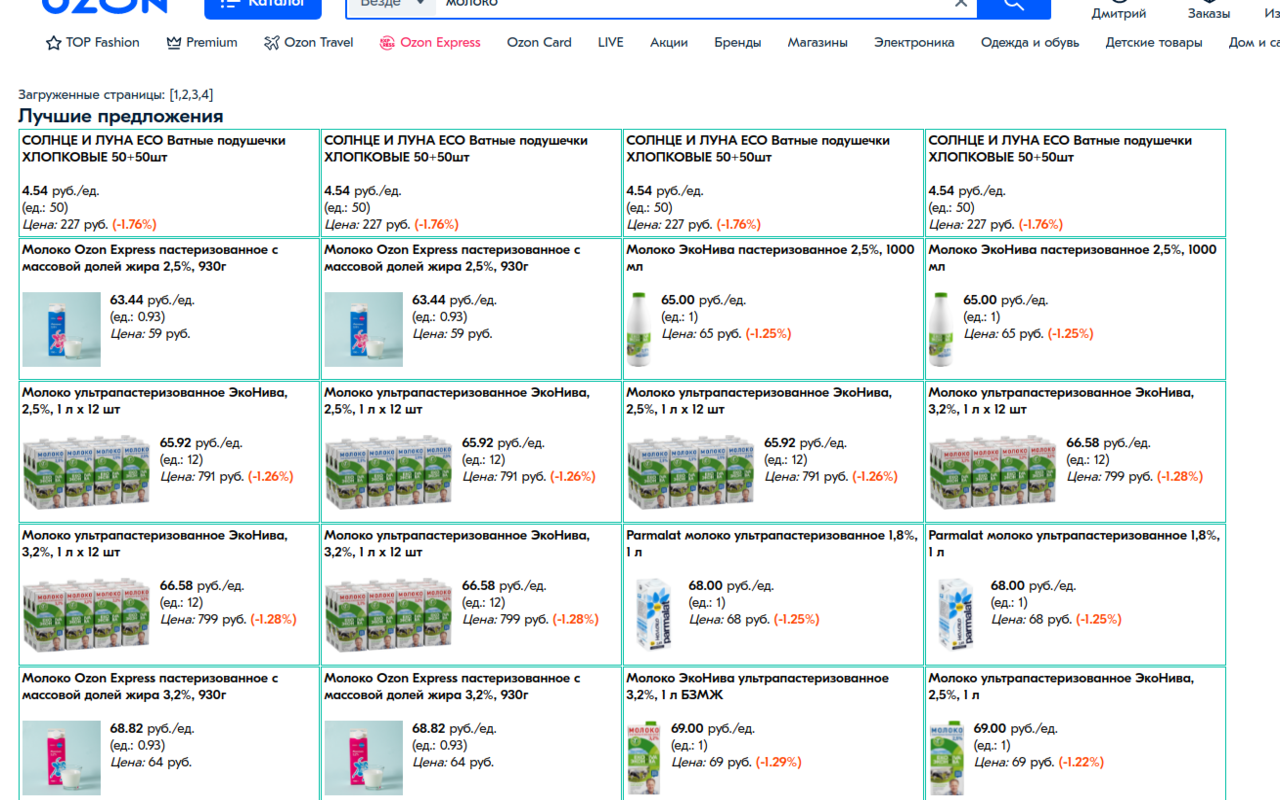Image resolution: width=1280 pixels, height=800 pixels.
Task: Open Ozon Travel airplane link
Action: coord(309,42)
